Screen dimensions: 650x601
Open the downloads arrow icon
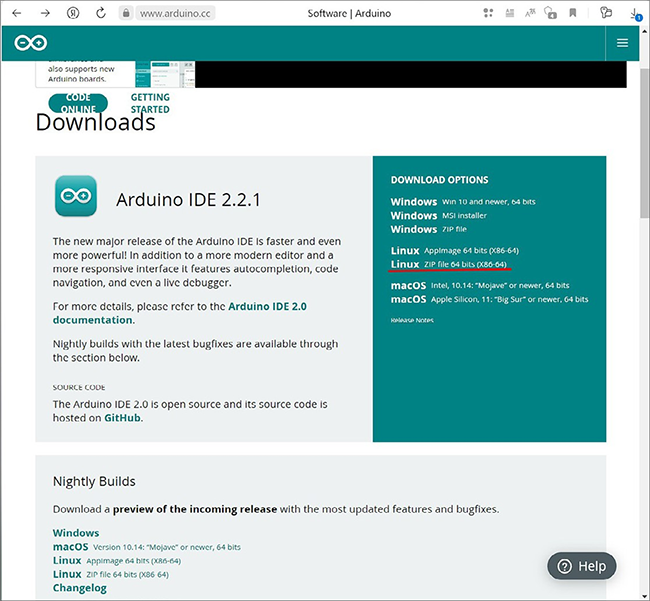[x=635, y=14]
